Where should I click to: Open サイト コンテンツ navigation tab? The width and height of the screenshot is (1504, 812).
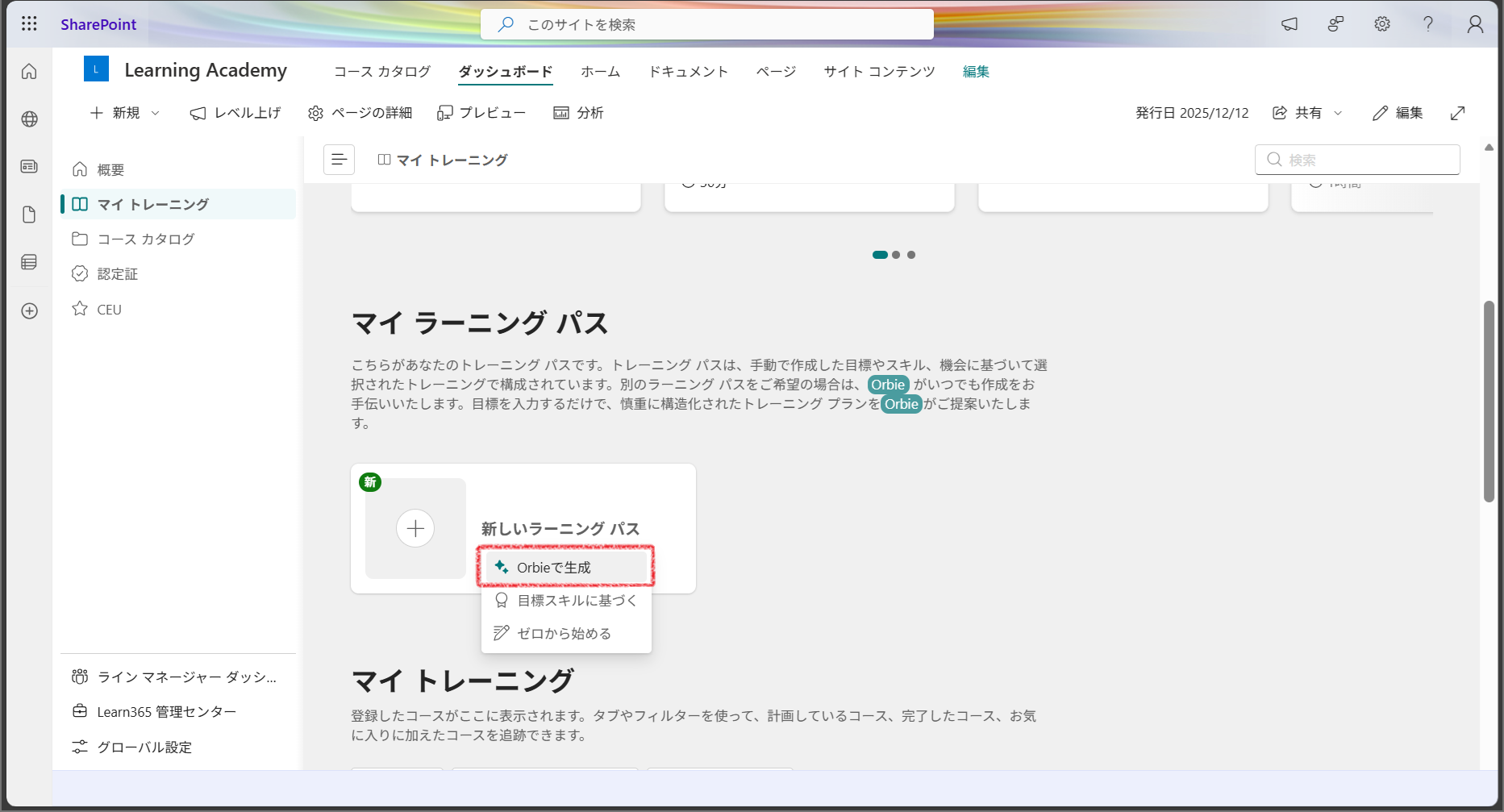[879, 72]
